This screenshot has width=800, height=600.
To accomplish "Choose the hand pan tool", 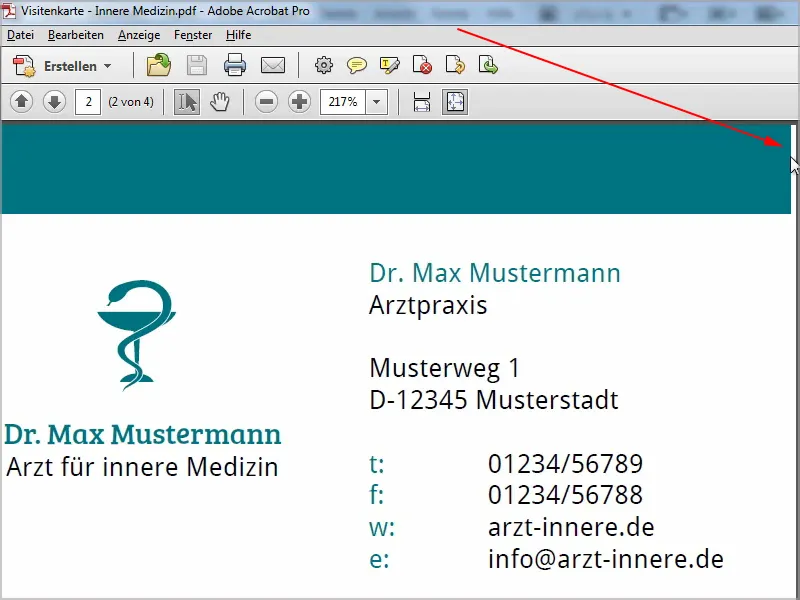I will coord(220,102).
